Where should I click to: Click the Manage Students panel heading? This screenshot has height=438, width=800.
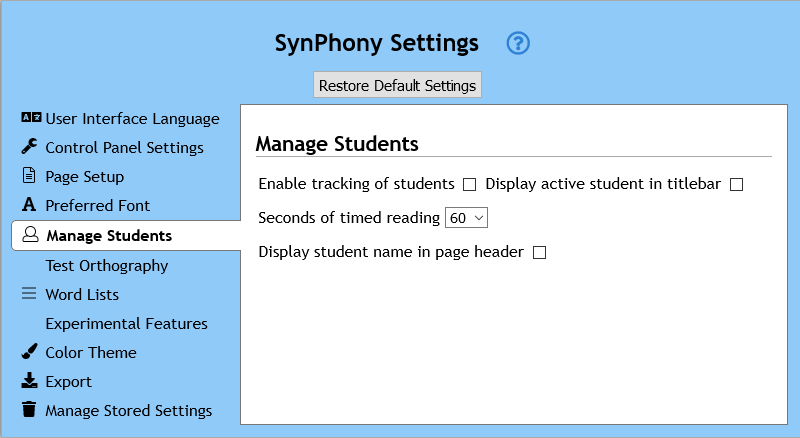coord(337,144)
